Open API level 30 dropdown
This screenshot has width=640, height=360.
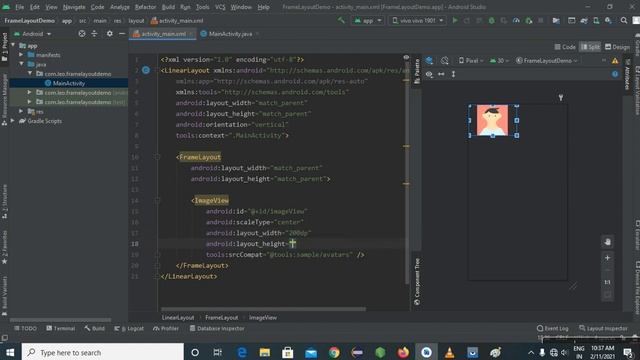499,61
